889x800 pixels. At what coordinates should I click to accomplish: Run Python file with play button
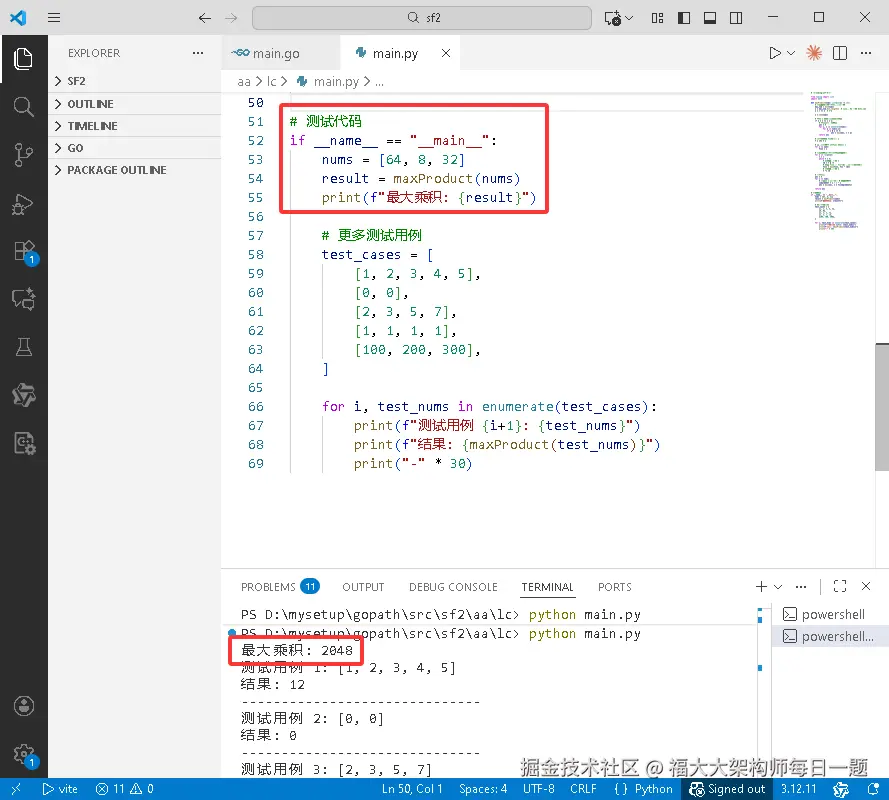click(774, 53)
